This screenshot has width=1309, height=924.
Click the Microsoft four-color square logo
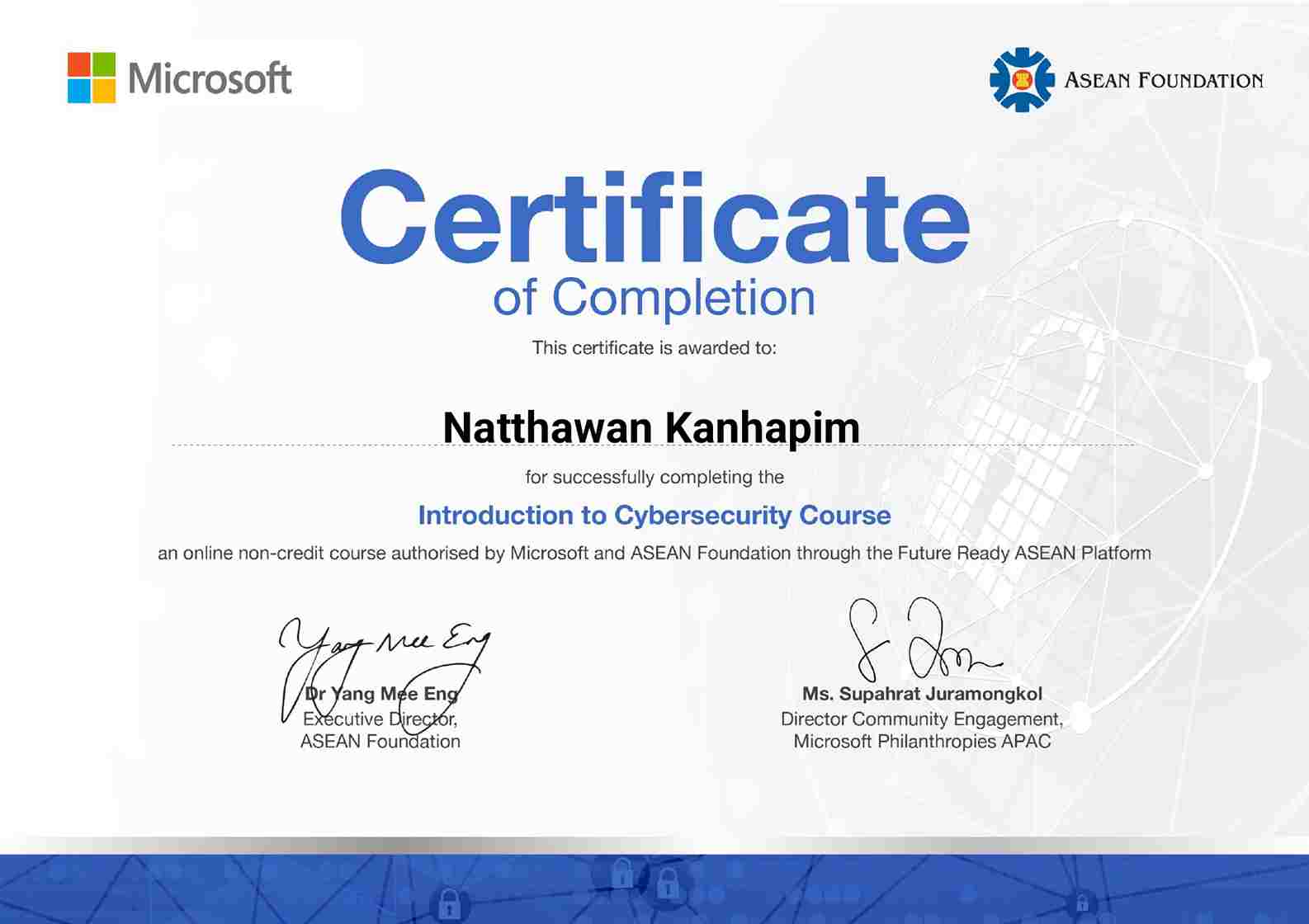[x=92, y=78]
